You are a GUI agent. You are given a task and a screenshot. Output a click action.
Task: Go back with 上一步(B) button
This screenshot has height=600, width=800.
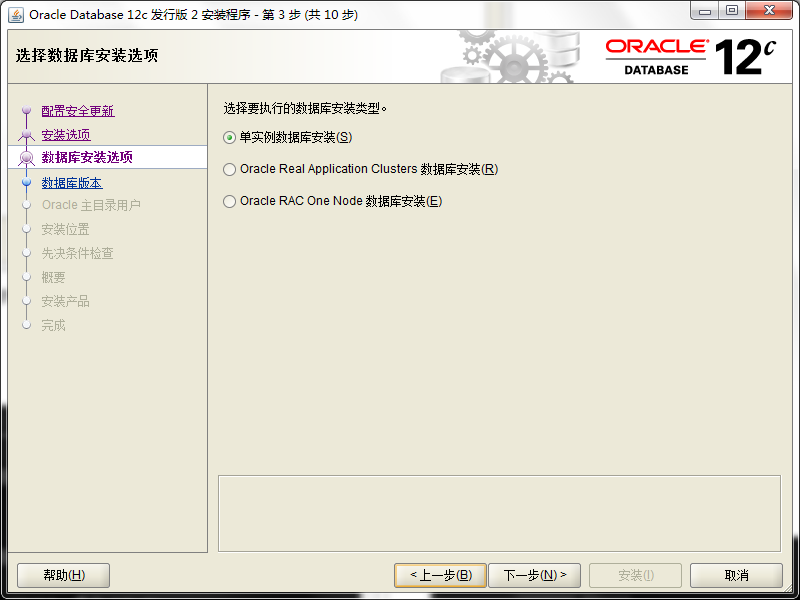click(x=440, y=576)
